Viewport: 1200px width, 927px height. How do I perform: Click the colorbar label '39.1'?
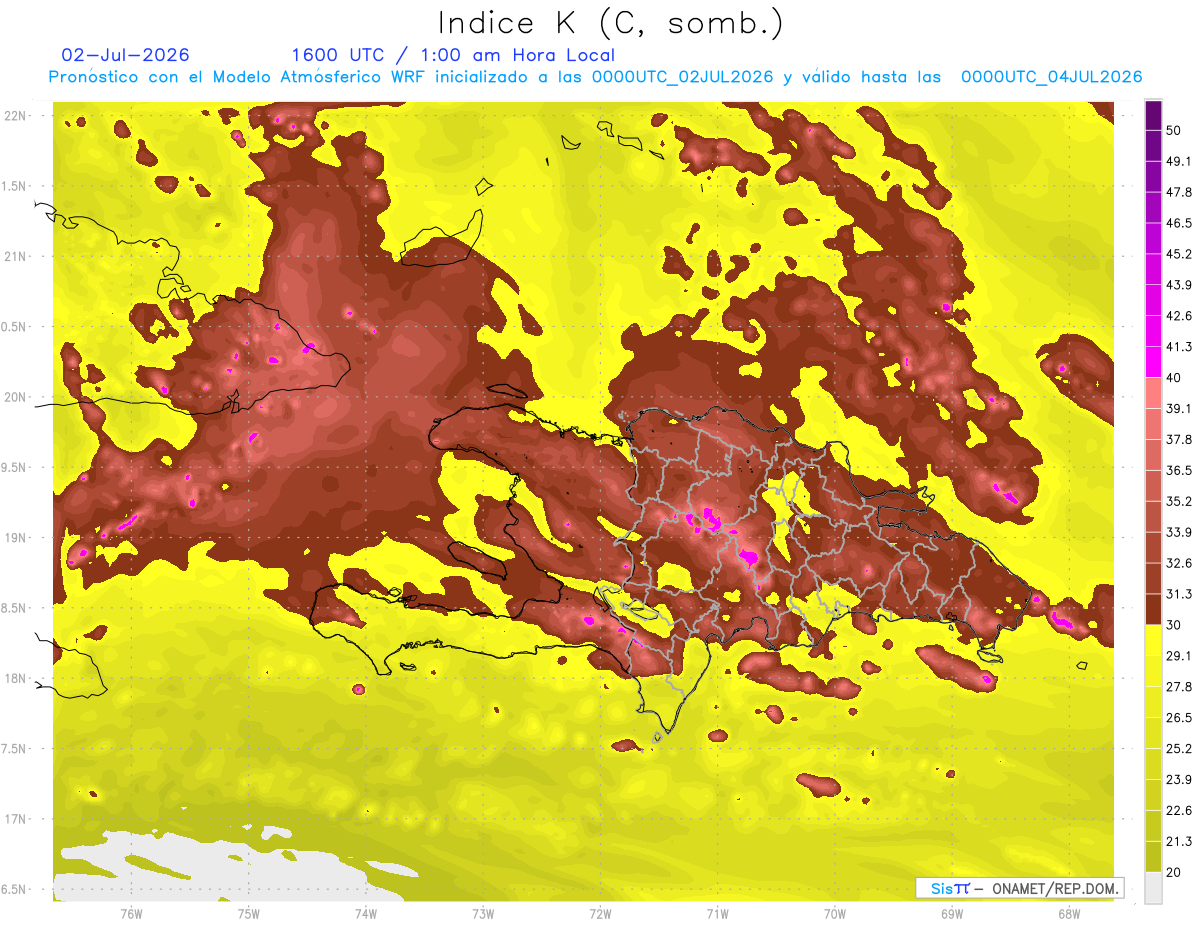1180,409
